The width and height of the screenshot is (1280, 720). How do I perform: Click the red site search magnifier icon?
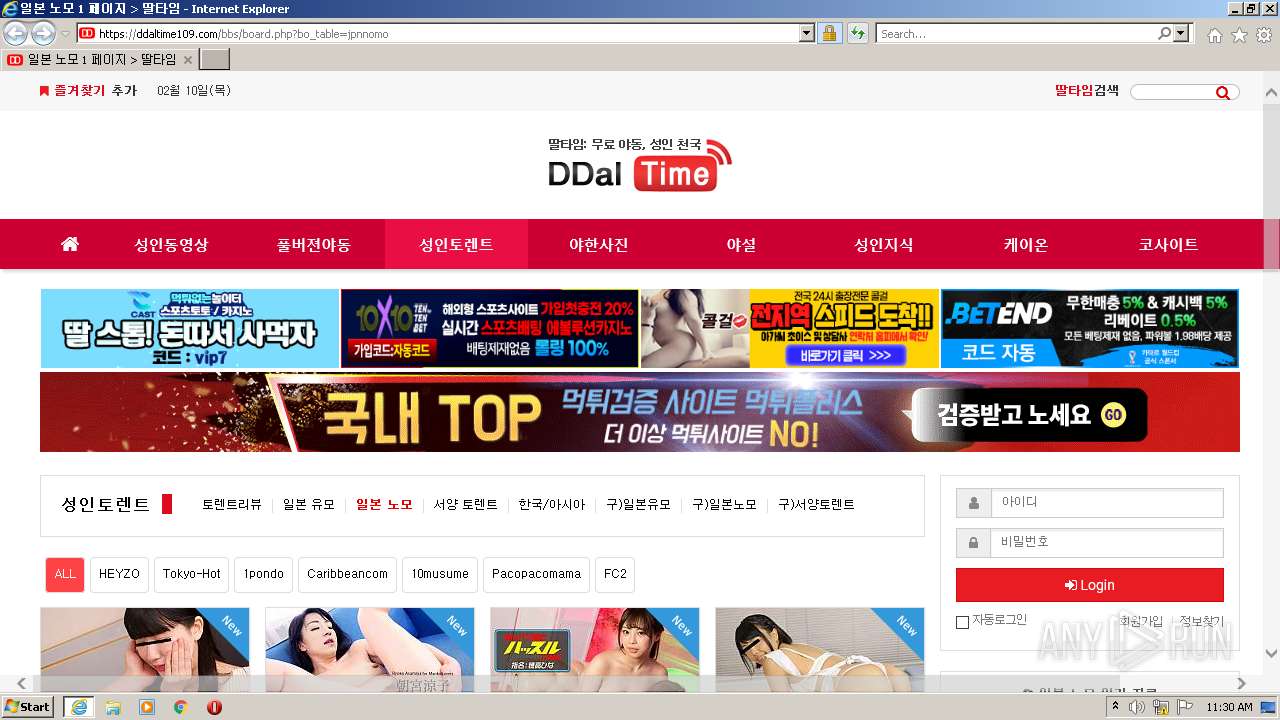(x=1222, y=92)
